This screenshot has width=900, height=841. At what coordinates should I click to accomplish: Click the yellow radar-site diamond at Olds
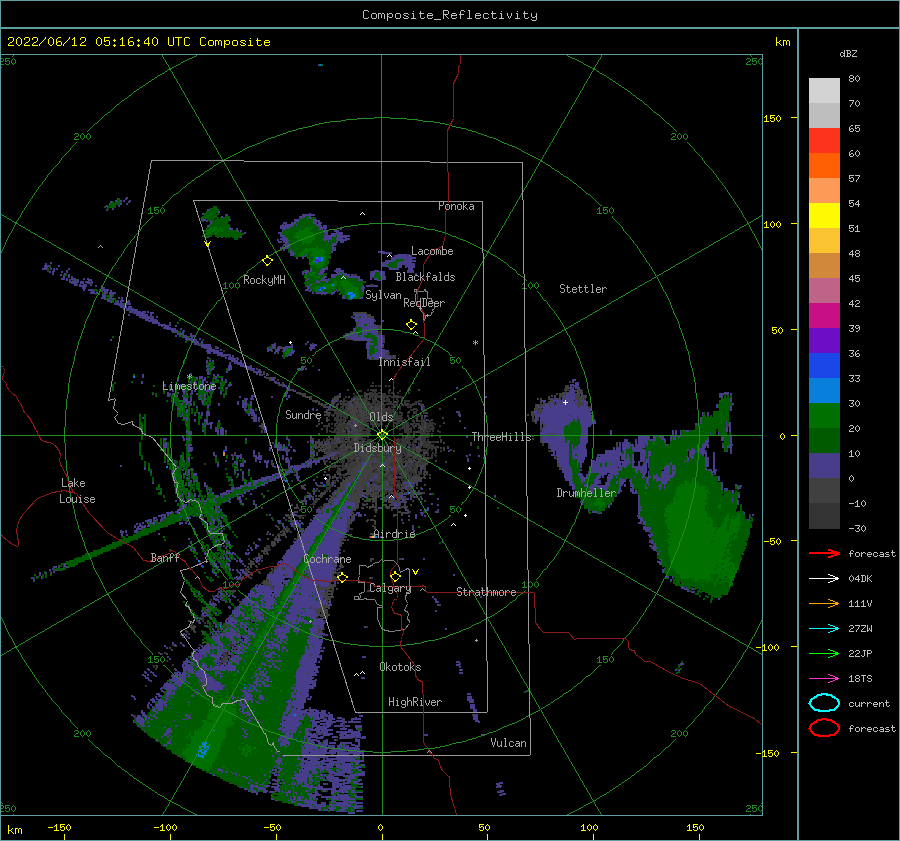[382, 435]
